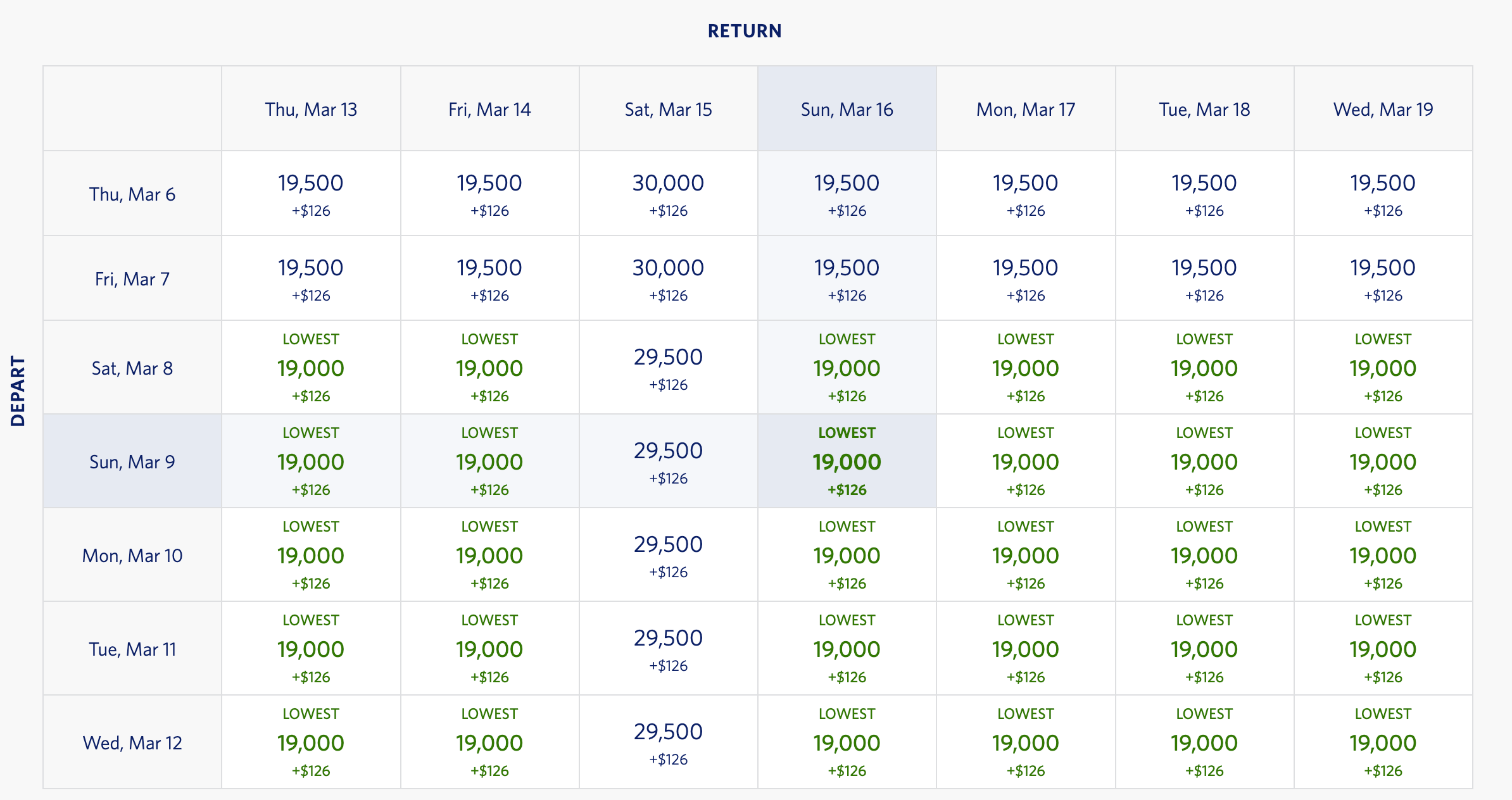This screenshot has height=800, width=1512.
Task: Pick the highlighted Sun, Mar 9 to Sun, Mar 16 fare
Action: click(x=847, y=461)
